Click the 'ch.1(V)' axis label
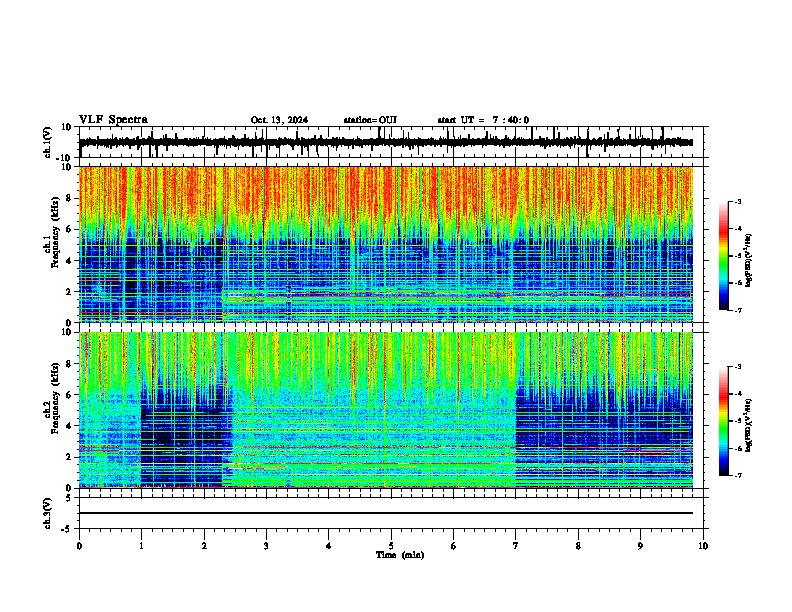 [48, 142]
